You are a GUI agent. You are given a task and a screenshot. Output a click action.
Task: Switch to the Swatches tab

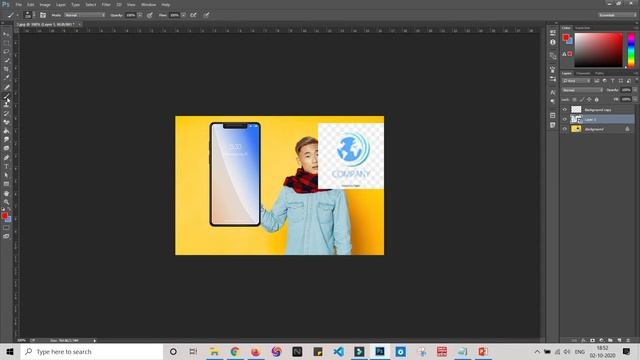[582, 28]
